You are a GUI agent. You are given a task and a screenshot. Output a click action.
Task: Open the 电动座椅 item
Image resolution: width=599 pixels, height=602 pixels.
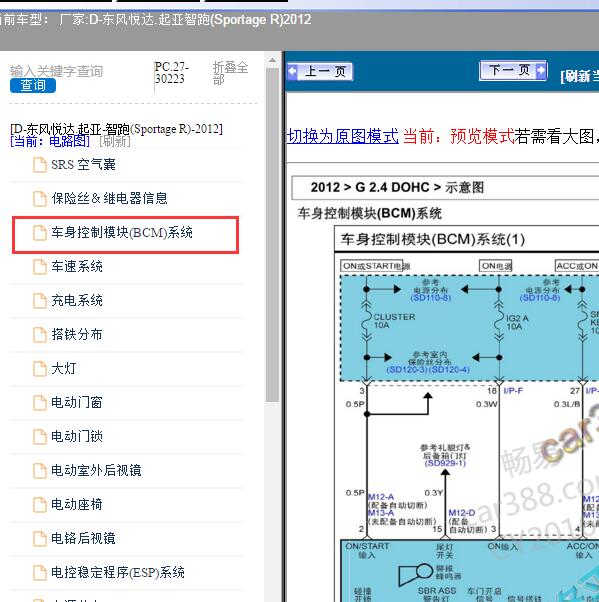coord(77,504)
